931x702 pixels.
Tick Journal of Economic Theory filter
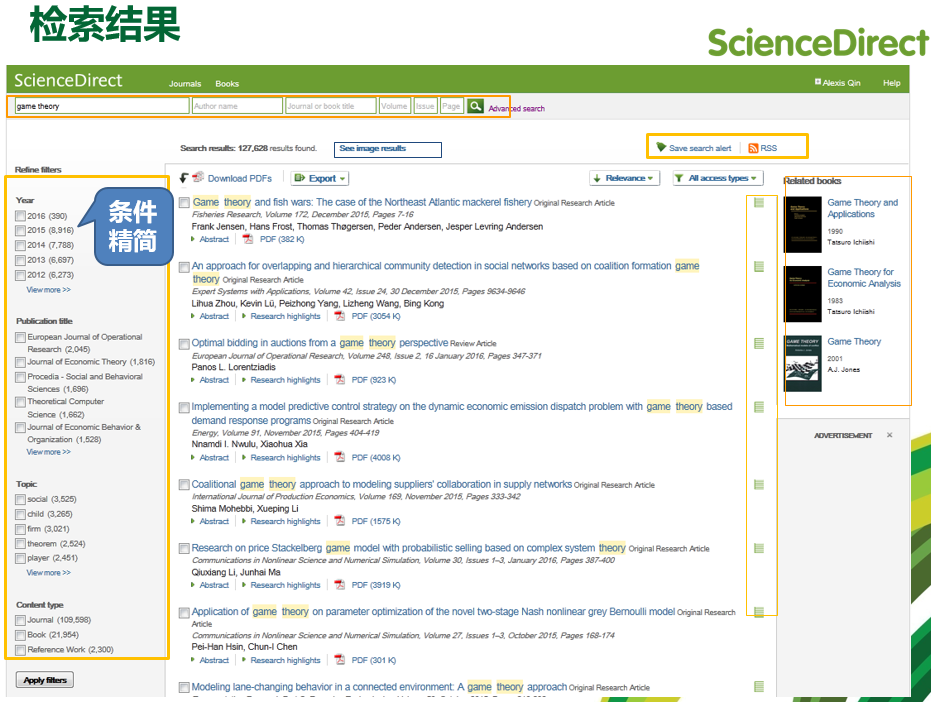[21, 362]
